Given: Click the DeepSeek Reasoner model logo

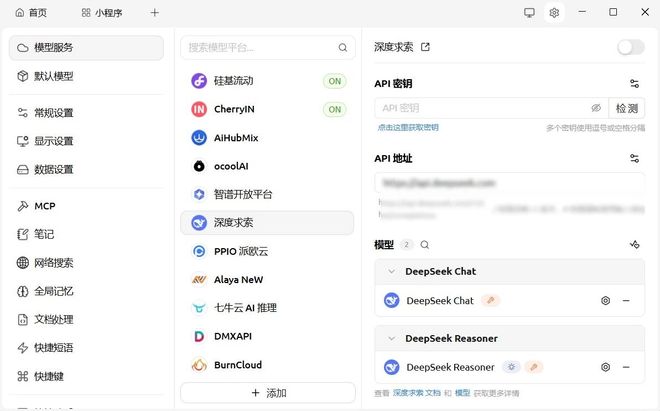Looking at the screenshot, I should pos(391,367).
